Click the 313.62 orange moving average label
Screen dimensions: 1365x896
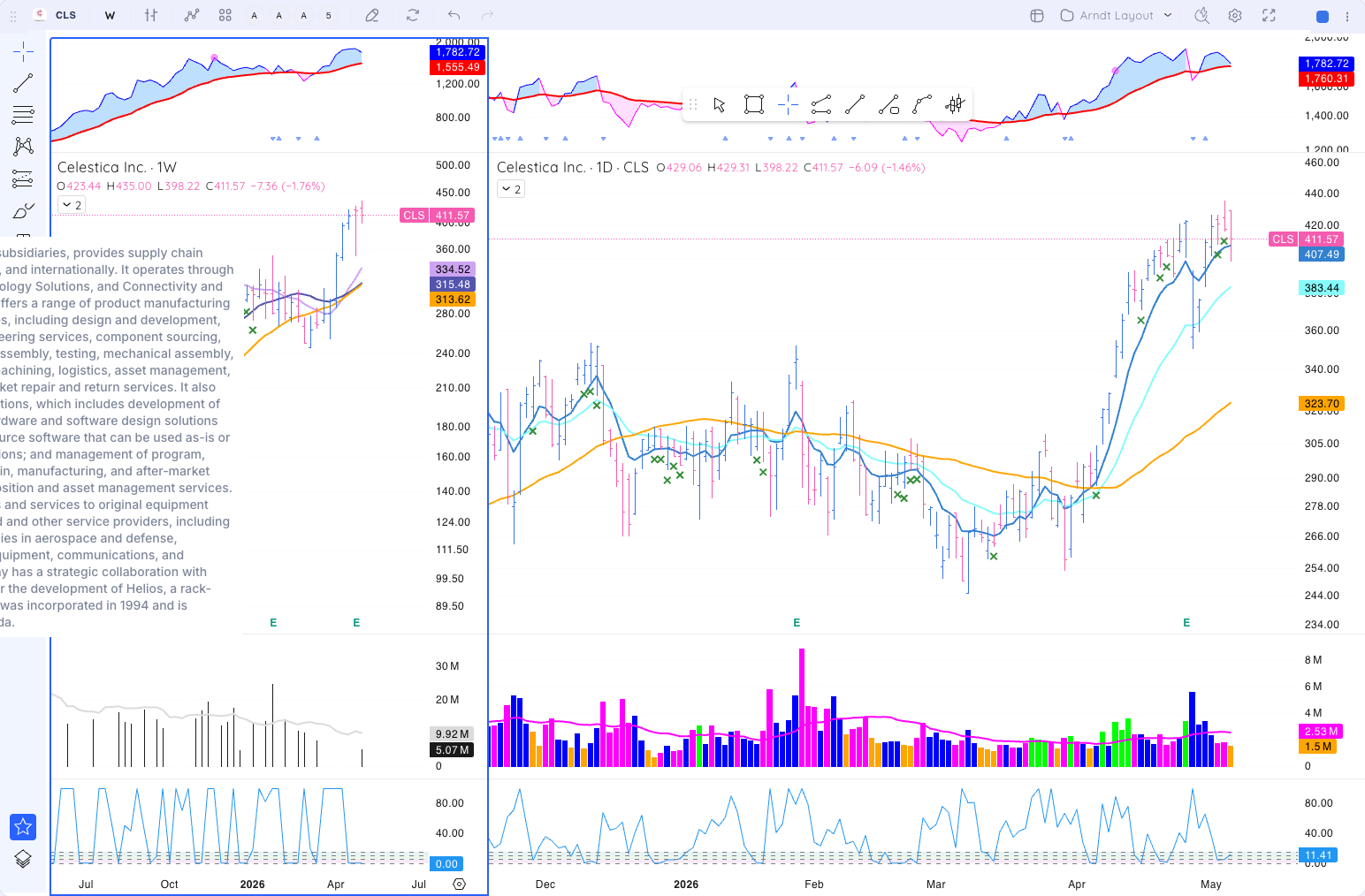point(453,300)
